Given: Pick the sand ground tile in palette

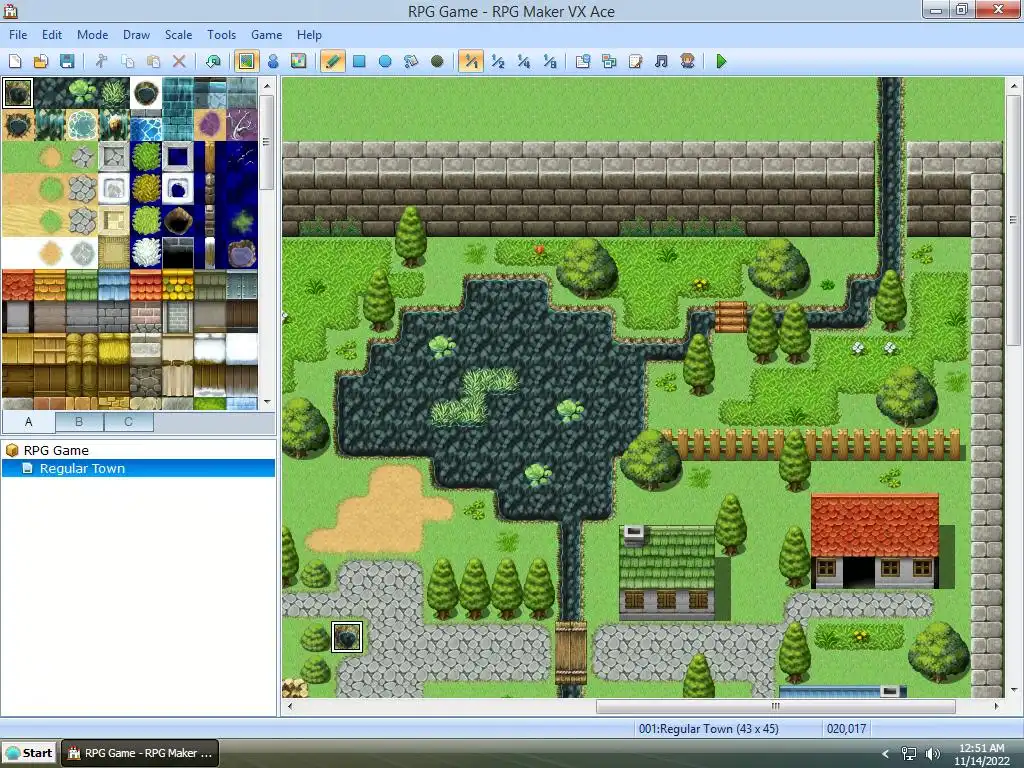Looking at the screenshot, I should pyautogui.click(x=18, y=189).
